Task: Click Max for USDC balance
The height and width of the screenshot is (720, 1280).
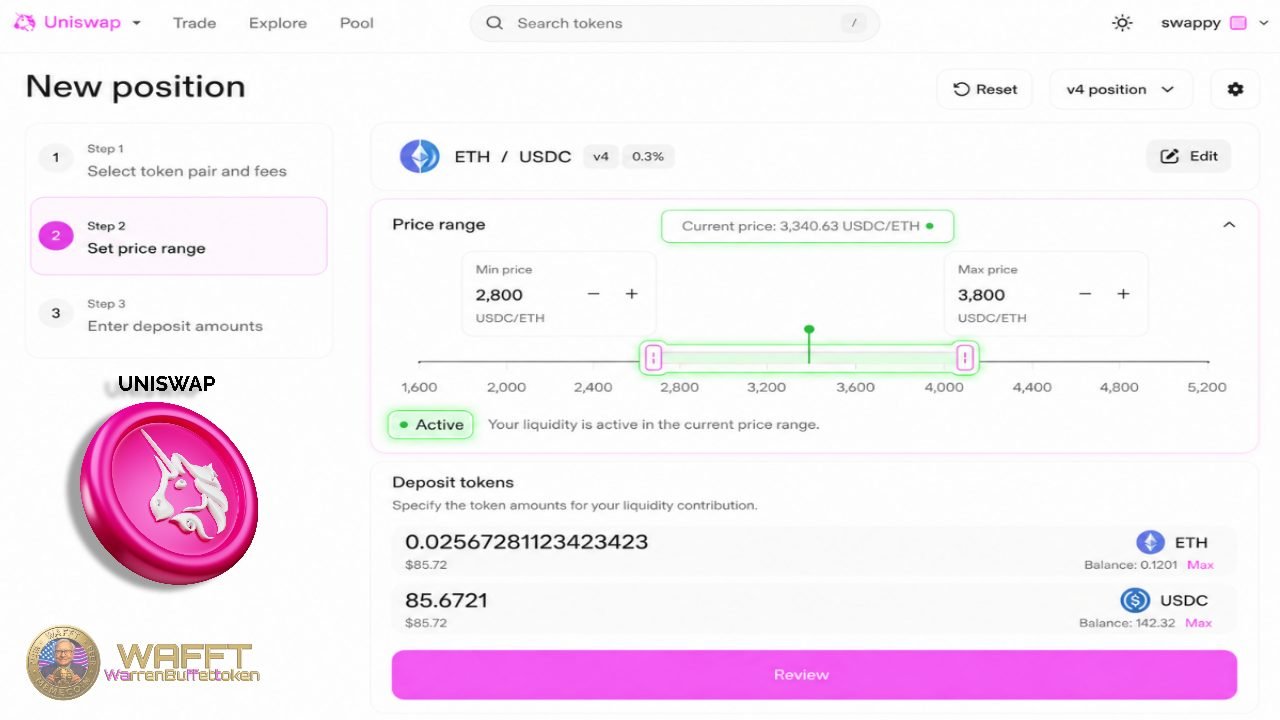Action: coord(1198,623)
